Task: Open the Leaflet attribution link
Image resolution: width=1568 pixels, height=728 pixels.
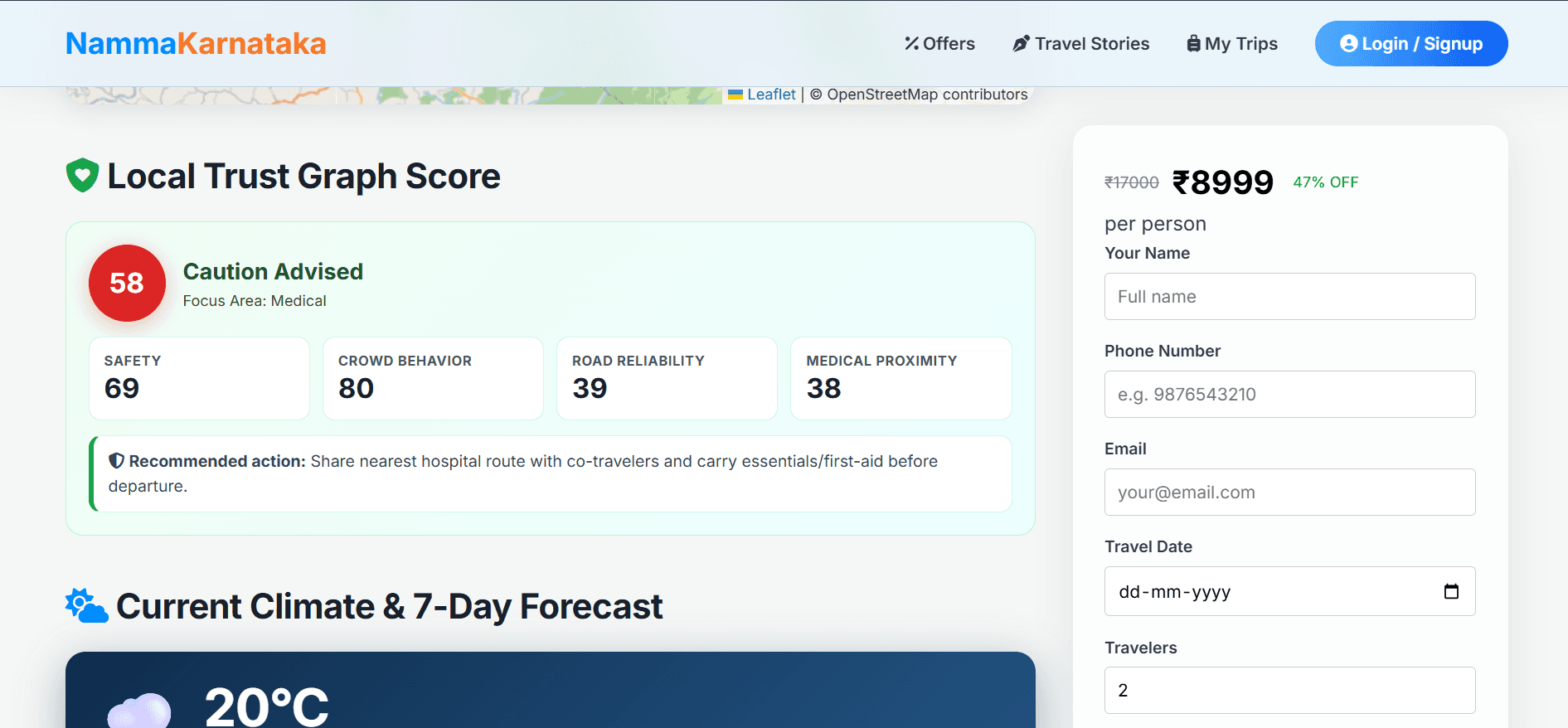Action: pos(771,95)
